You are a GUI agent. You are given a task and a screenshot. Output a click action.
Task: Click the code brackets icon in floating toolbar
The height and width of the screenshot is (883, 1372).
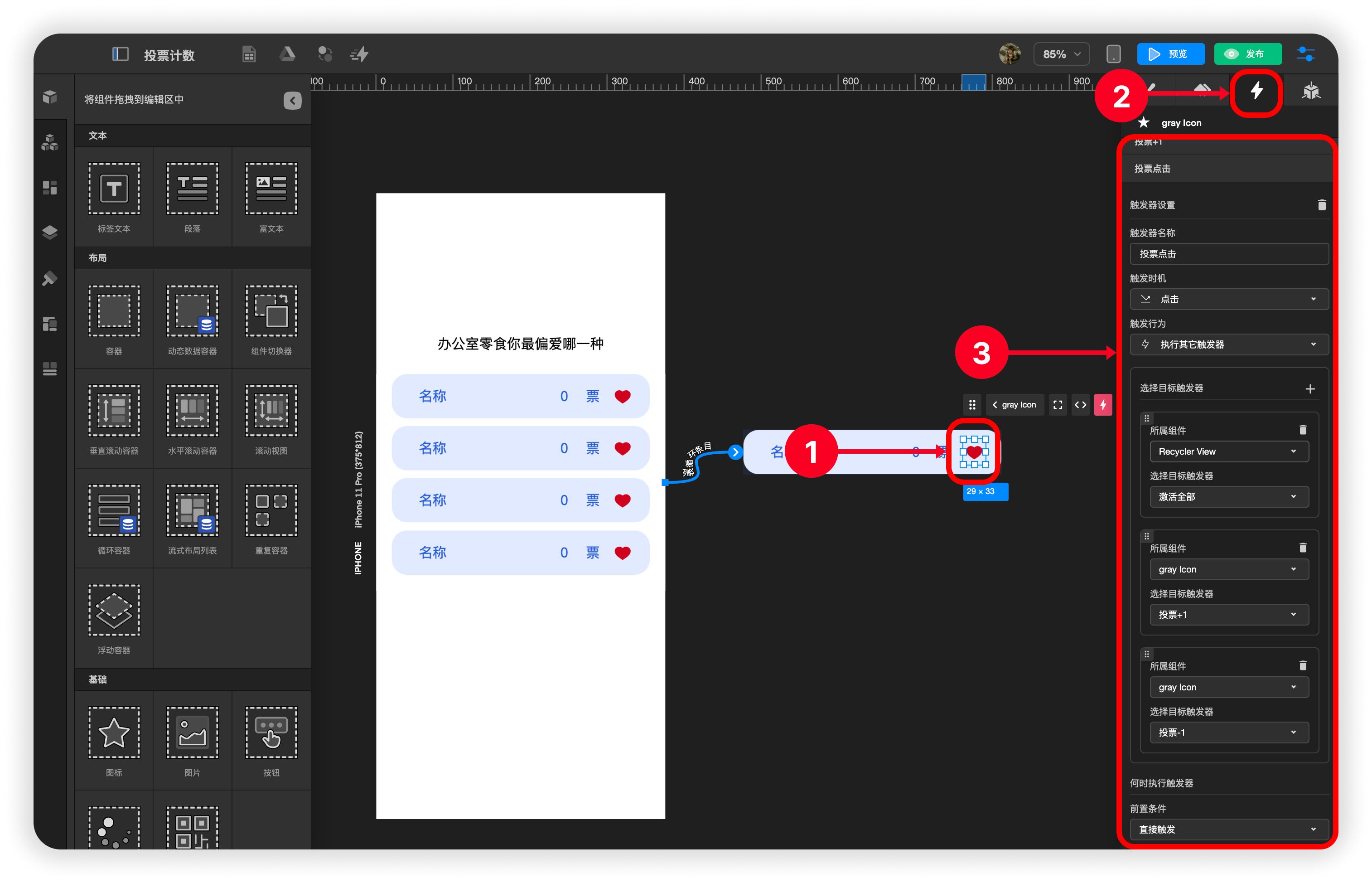click(1080, 405)
